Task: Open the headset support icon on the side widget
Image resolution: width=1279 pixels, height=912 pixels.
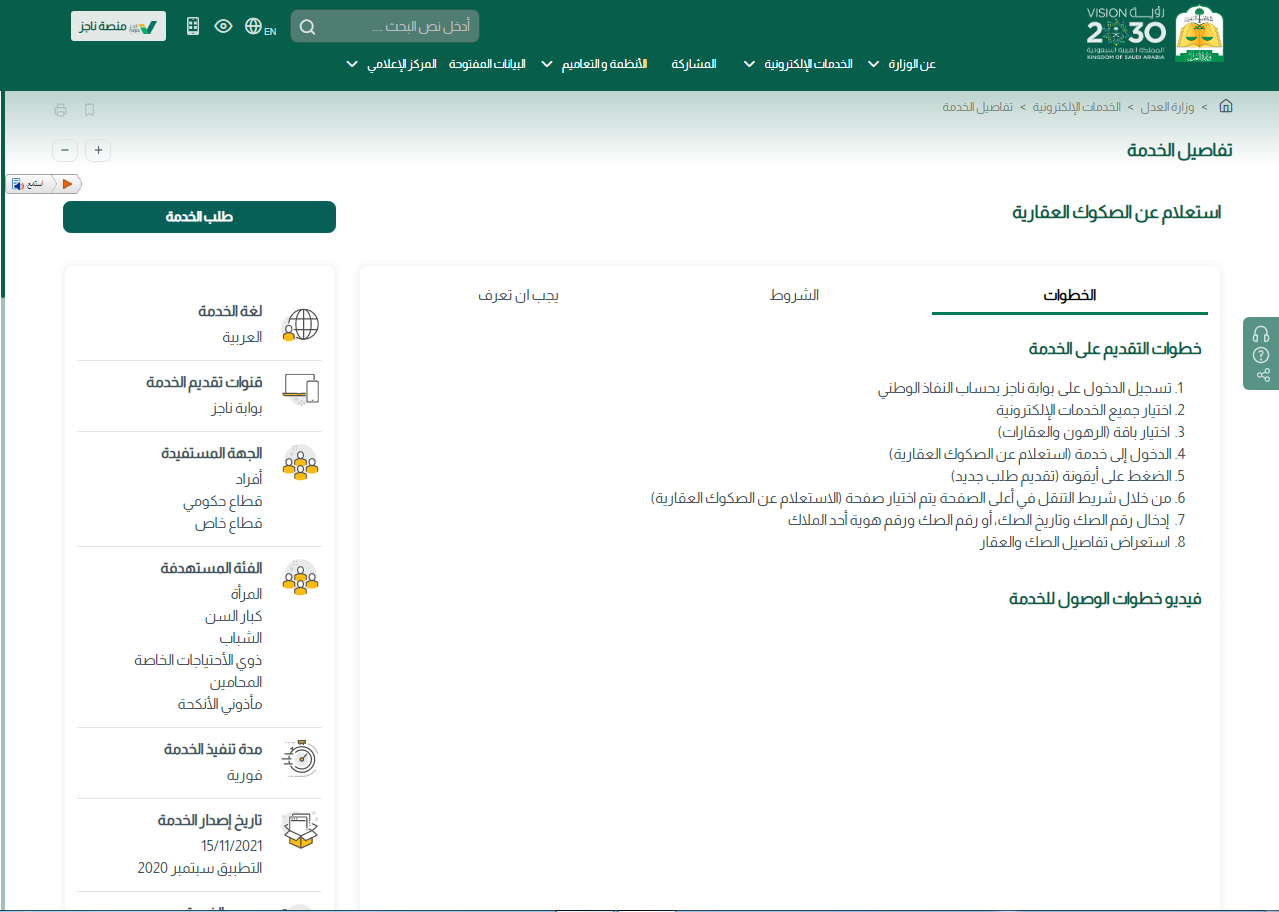Action: 1261,334
